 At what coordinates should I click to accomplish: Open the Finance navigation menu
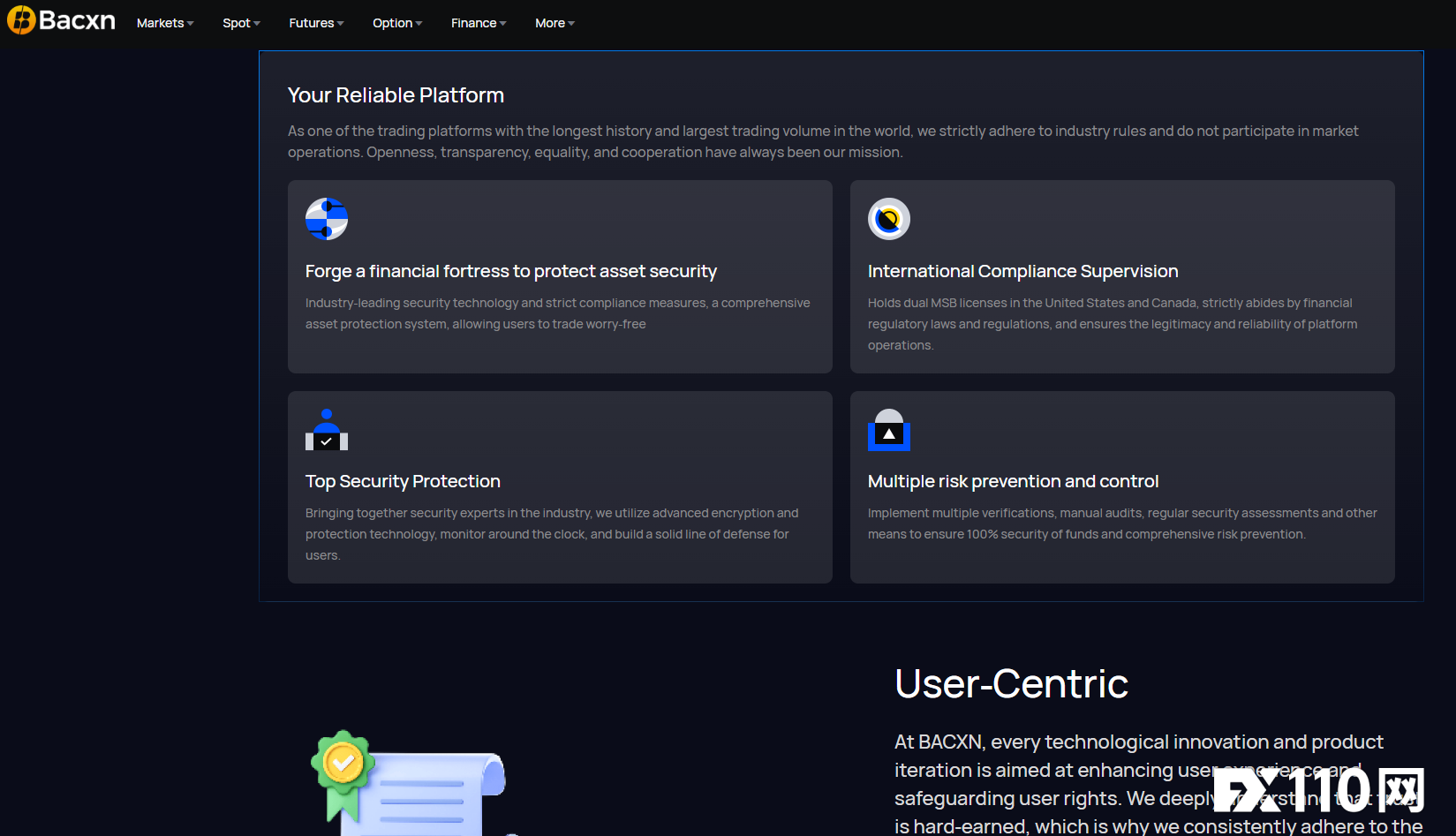click(x=479, y=23)
